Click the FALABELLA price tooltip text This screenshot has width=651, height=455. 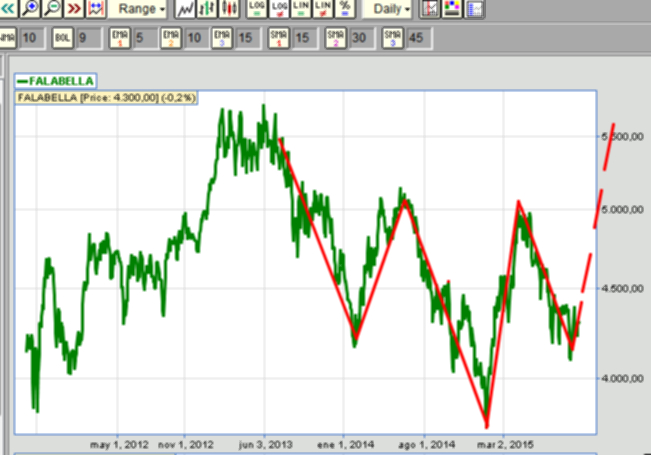point(106,98)
